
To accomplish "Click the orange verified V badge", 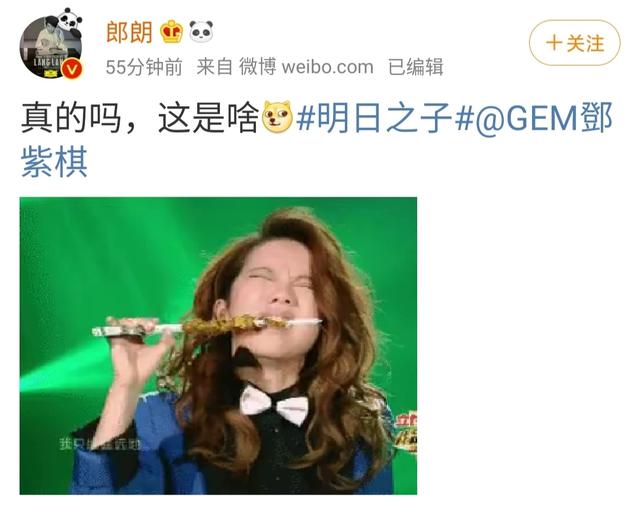I will (x=72, y=69).
